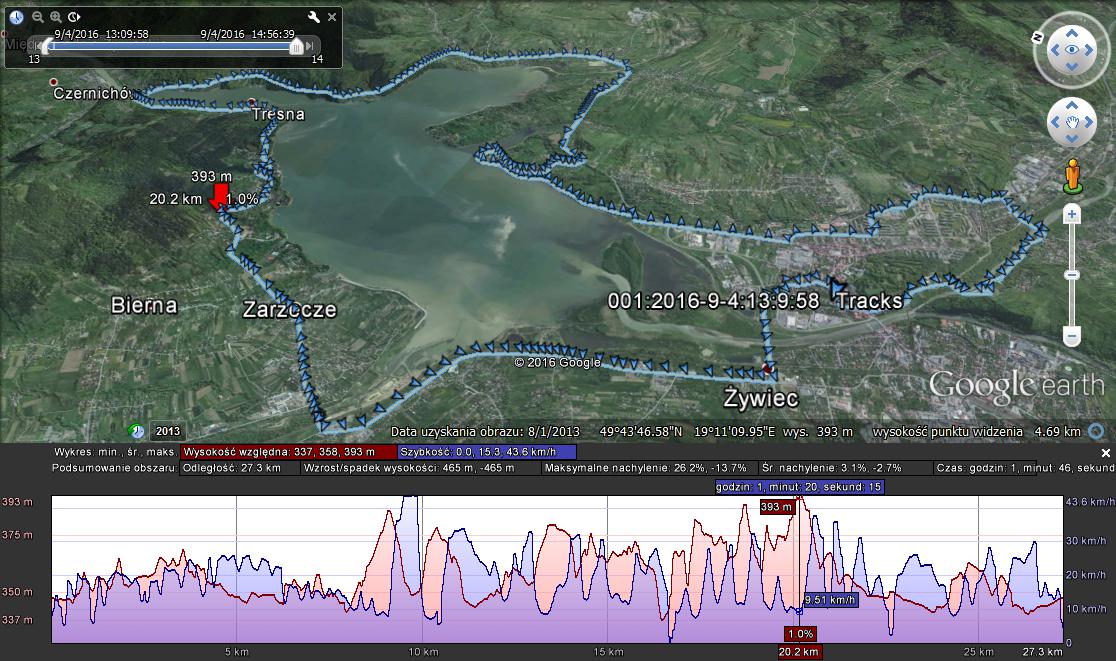Open time slider options wrench
This screenshot has height=661, width=1116.
pyautogui.click(x=313, y=17)
